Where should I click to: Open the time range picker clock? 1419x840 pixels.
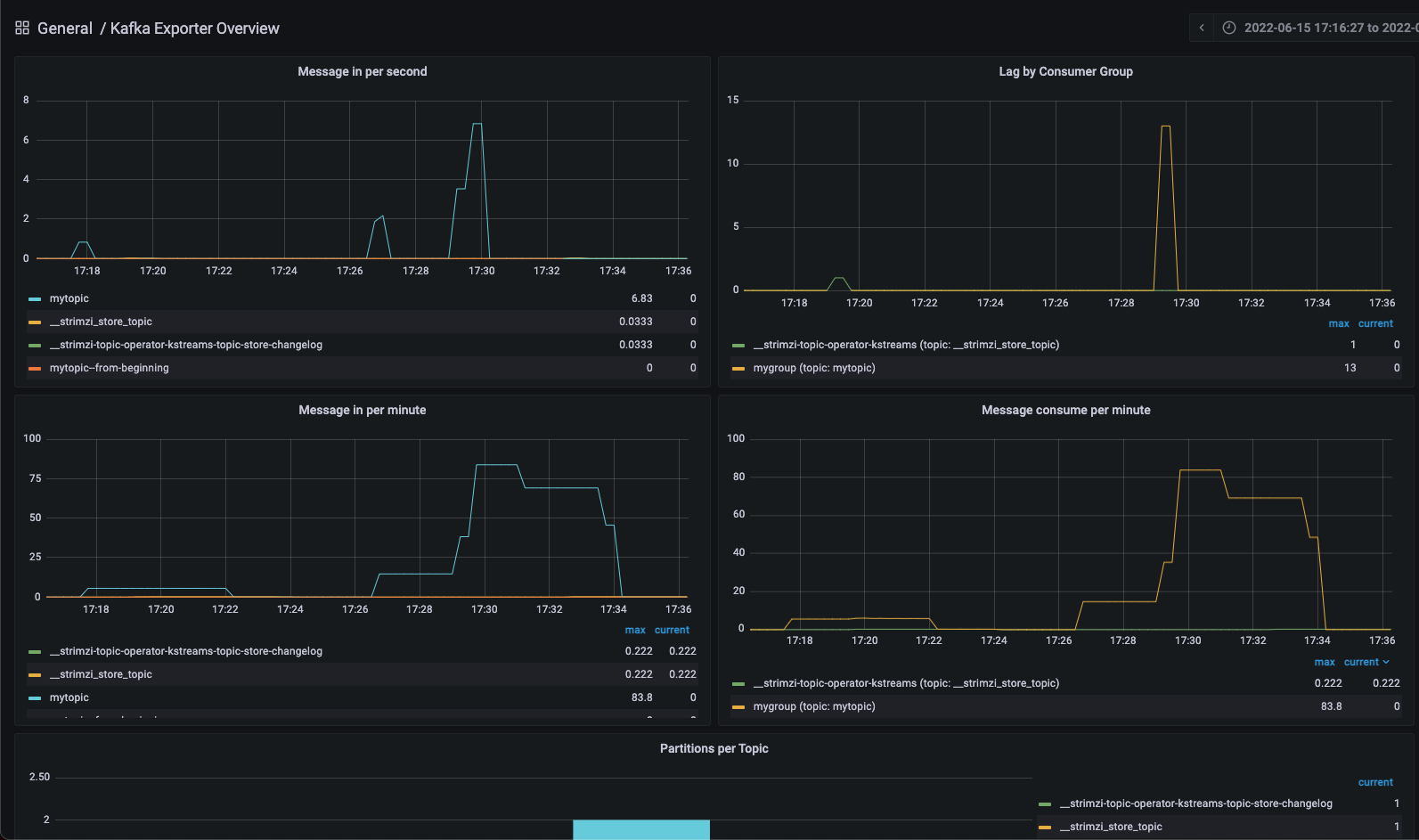[1229, 28]
